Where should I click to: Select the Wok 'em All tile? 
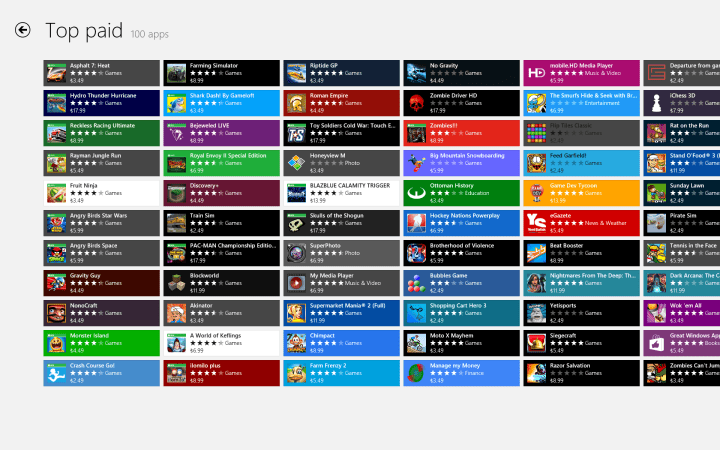click(x=682, y=313)
